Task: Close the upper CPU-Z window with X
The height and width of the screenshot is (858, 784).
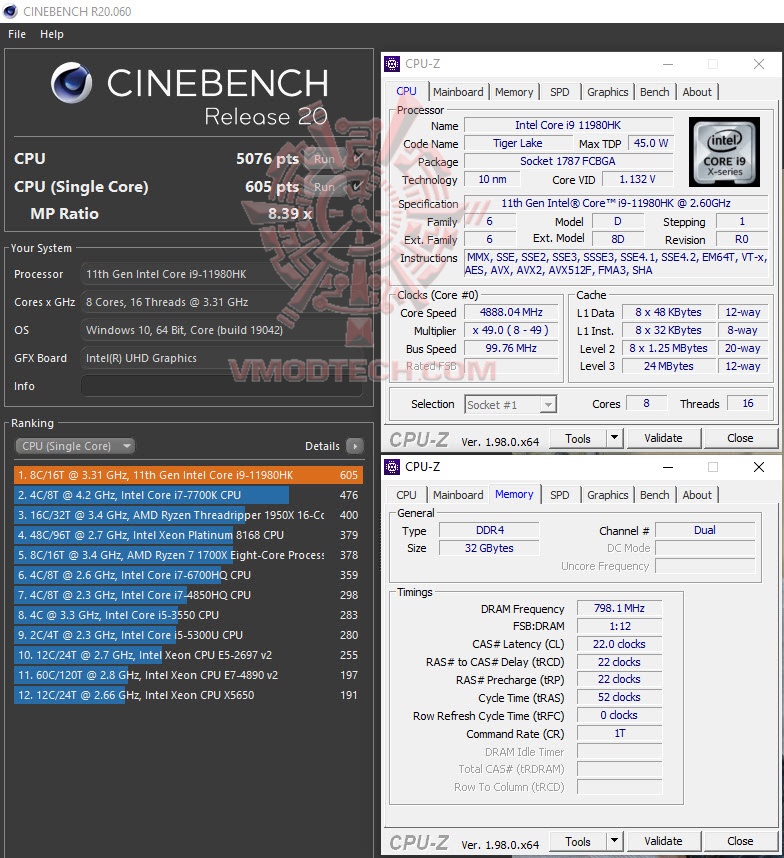Action: tap(759, 64)
